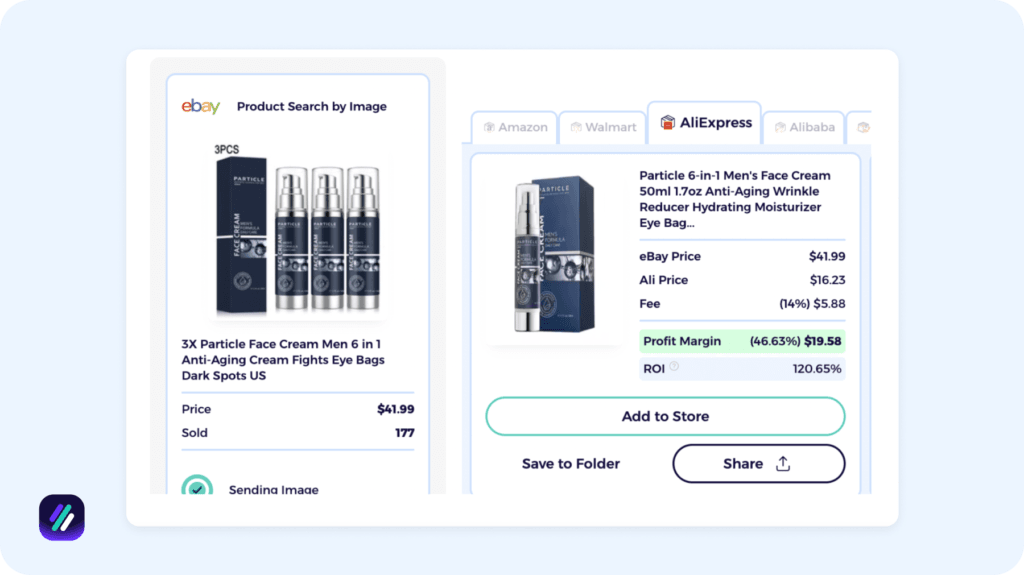Viewport: 1024px width, 575px height.
Task: Open the purple app logo icon
Action: 62,518
